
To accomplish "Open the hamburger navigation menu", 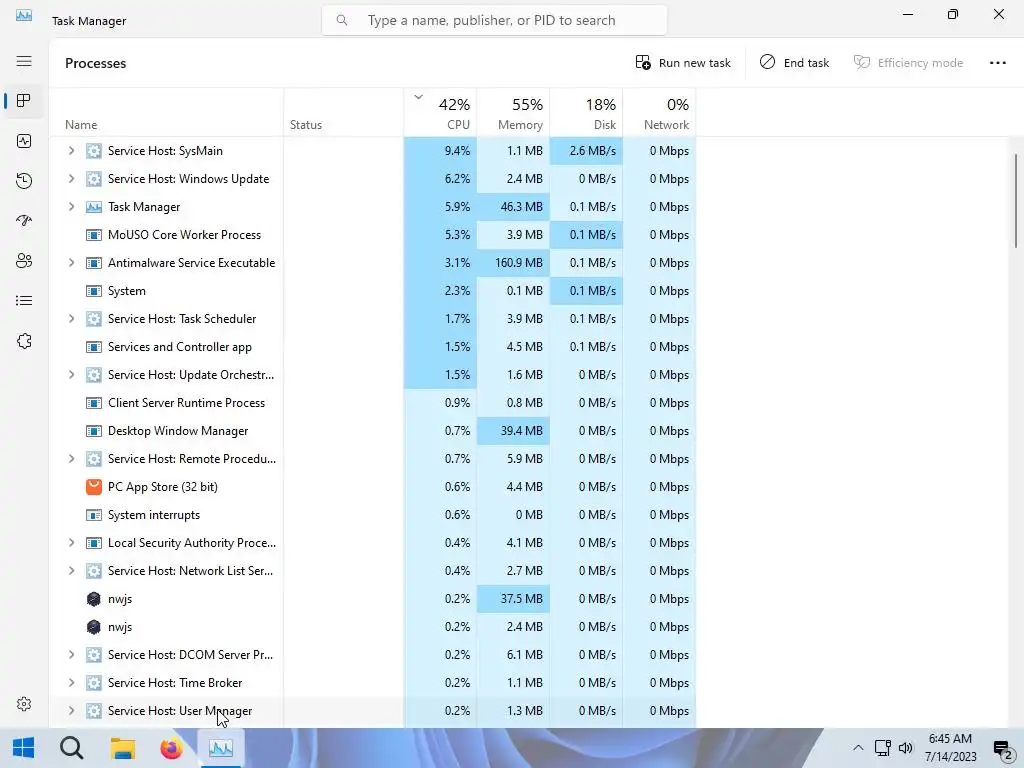I will (24, 61).
